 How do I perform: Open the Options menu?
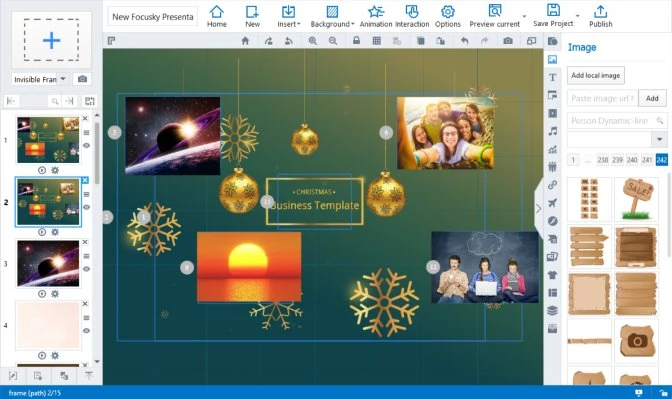(x=447, y=16)
